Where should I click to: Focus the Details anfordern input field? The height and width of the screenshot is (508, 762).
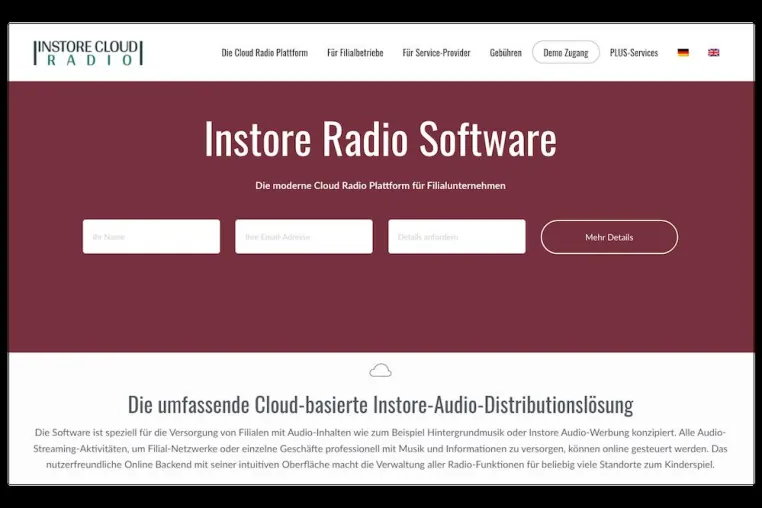[456, 237]
